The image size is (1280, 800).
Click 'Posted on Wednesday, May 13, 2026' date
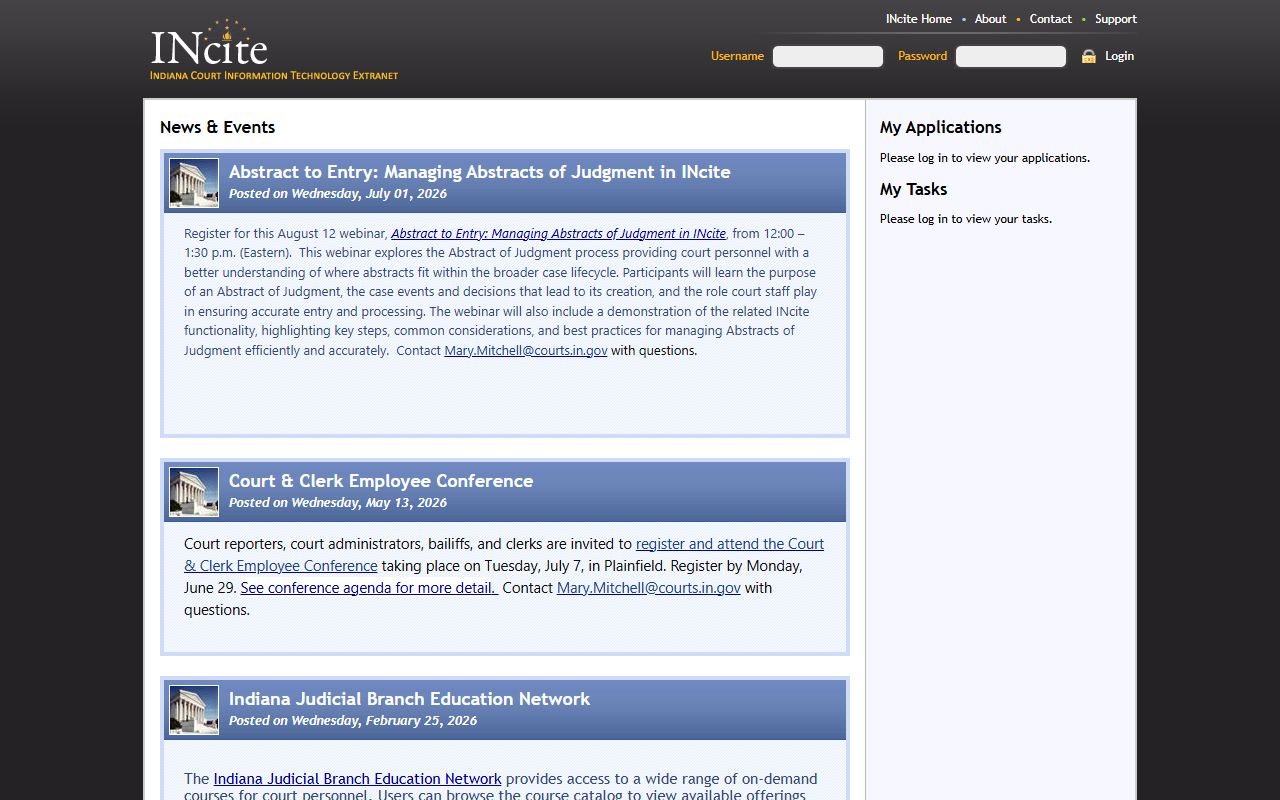click(x=338, y=503)
